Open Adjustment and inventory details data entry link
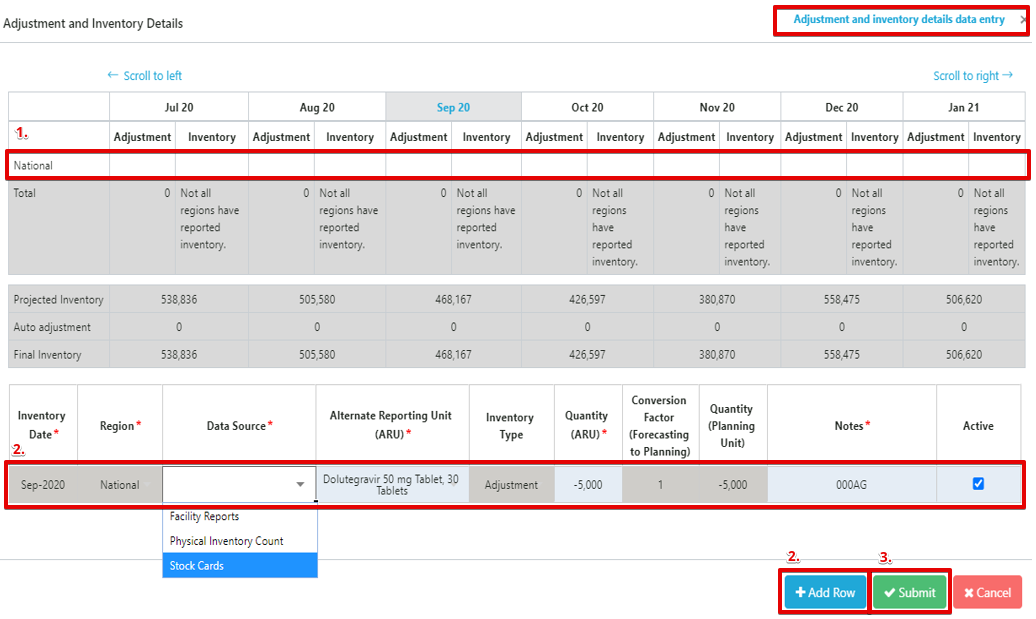 [x=899, y=20]
